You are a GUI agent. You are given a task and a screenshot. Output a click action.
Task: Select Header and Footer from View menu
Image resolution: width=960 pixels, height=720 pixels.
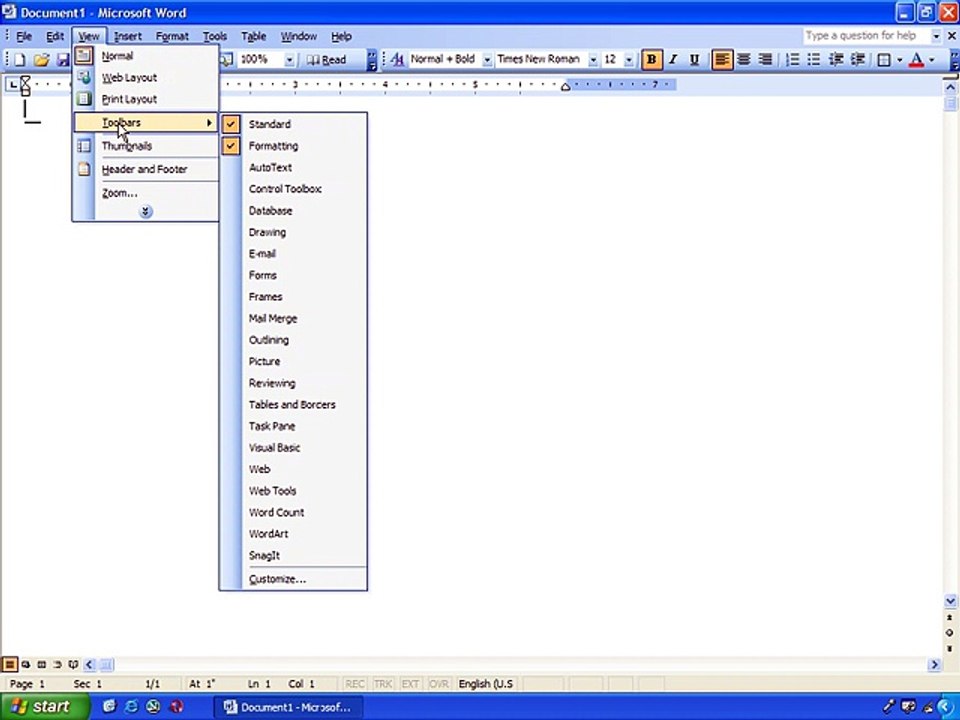pos(146,170)
